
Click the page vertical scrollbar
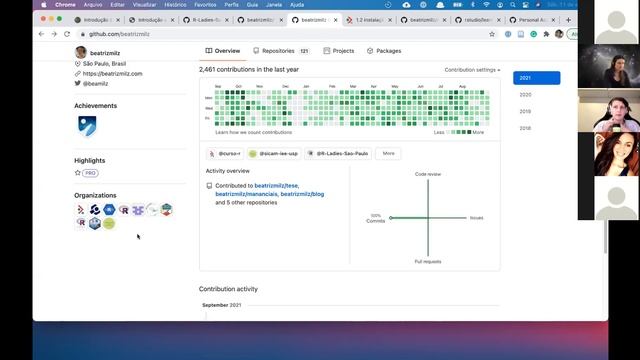(x=605, y=237)
